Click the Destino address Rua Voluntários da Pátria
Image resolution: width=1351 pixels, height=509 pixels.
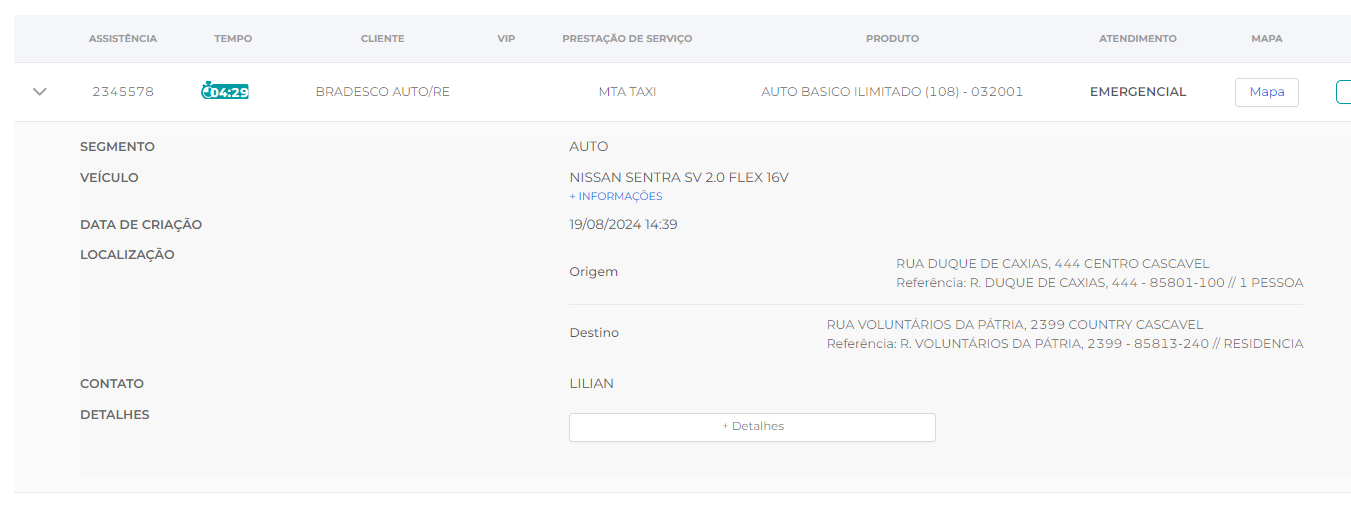coord(1014,325)
